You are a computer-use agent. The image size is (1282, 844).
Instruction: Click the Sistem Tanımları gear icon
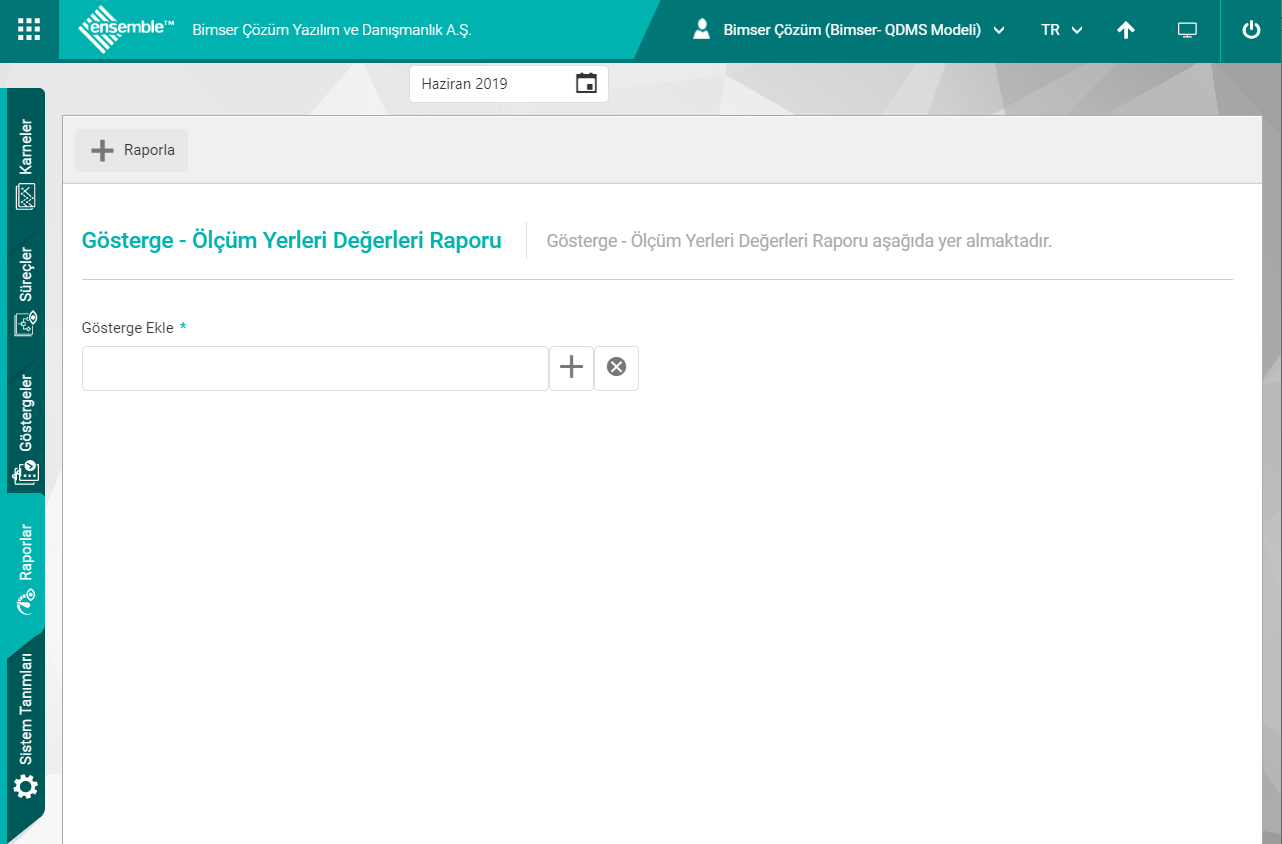pyautogui.click(x=26, y=786)
